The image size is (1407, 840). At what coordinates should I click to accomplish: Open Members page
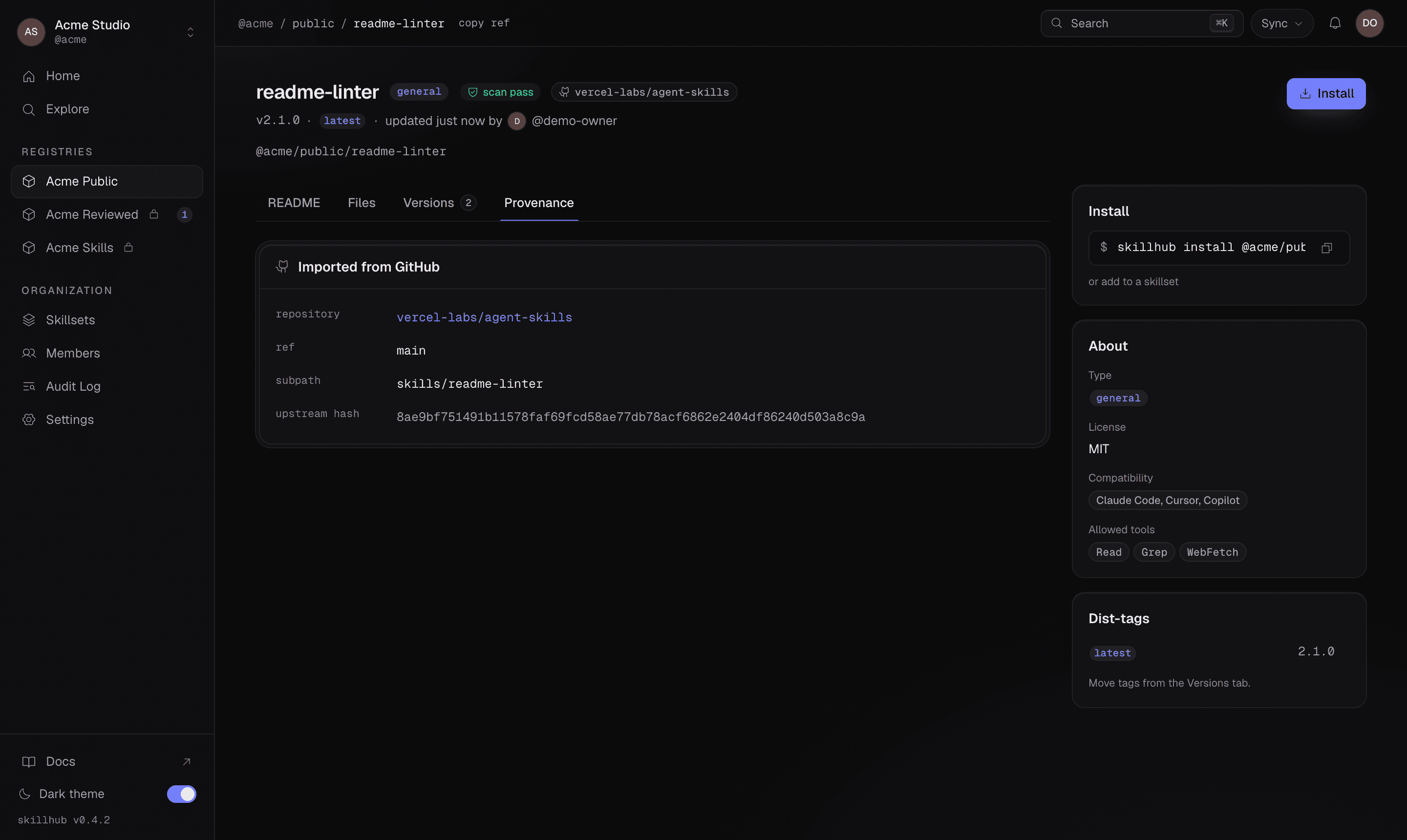(107, 353)
